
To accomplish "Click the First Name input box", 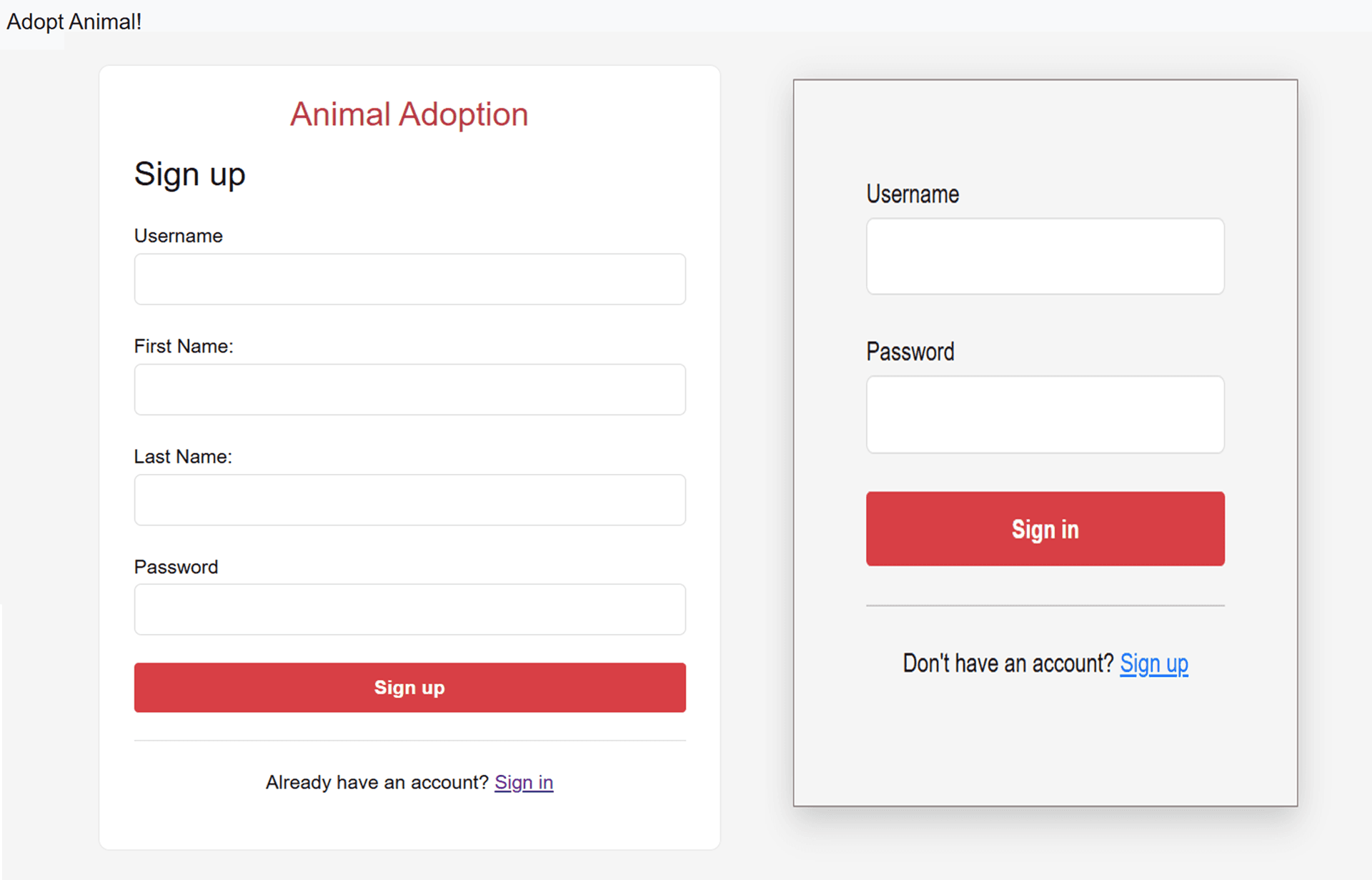I will pos(409,390).
